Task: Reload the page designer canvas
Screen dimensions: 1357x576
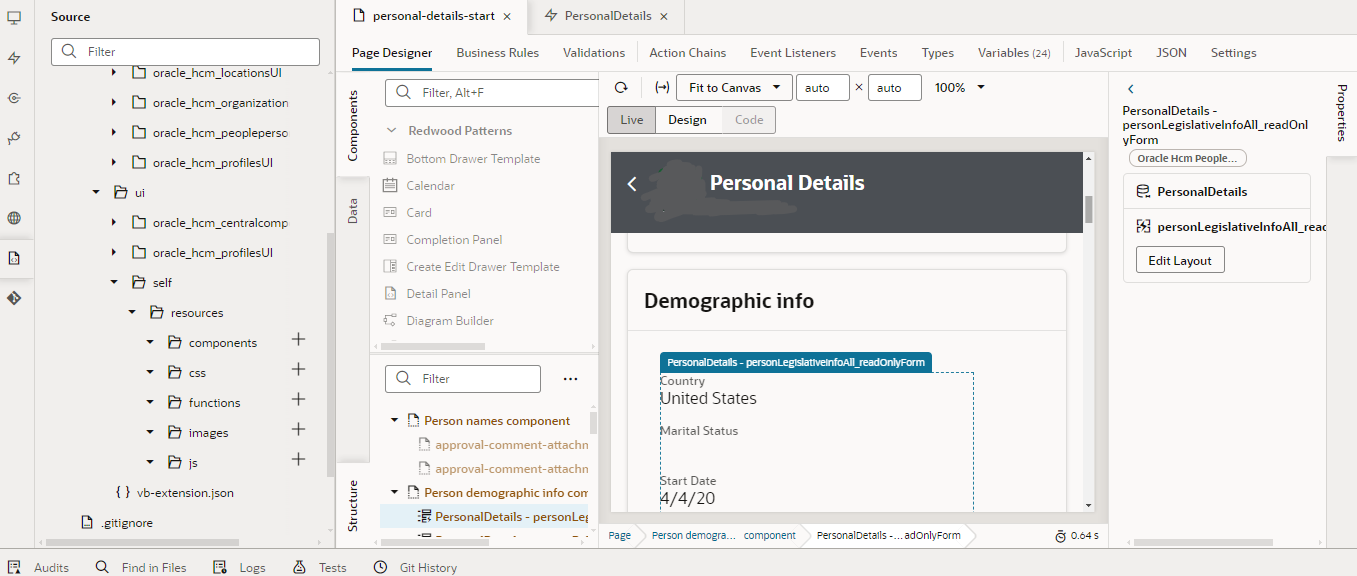Action: (621, 88)
